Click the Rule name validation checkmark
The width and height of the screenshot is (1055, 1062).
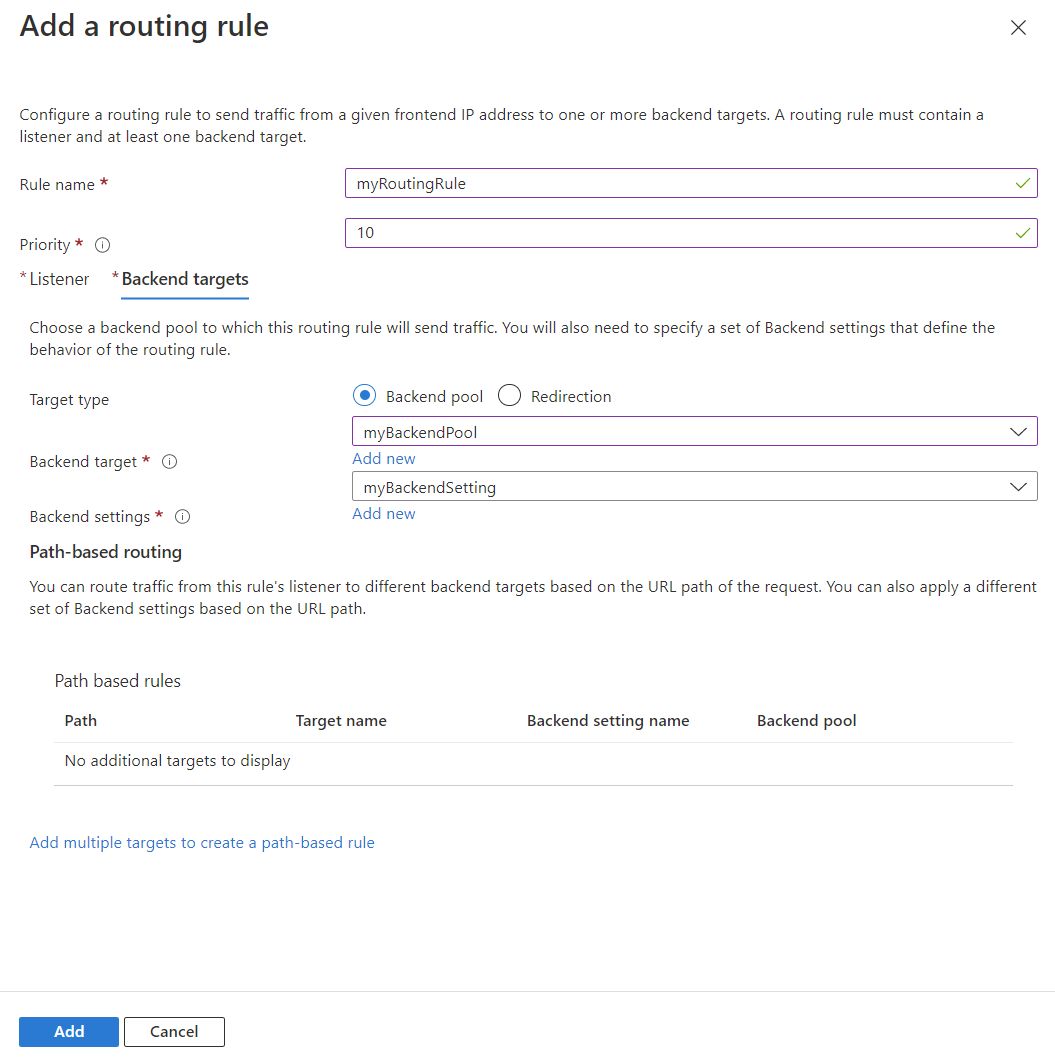click(x=1022, y=184)
